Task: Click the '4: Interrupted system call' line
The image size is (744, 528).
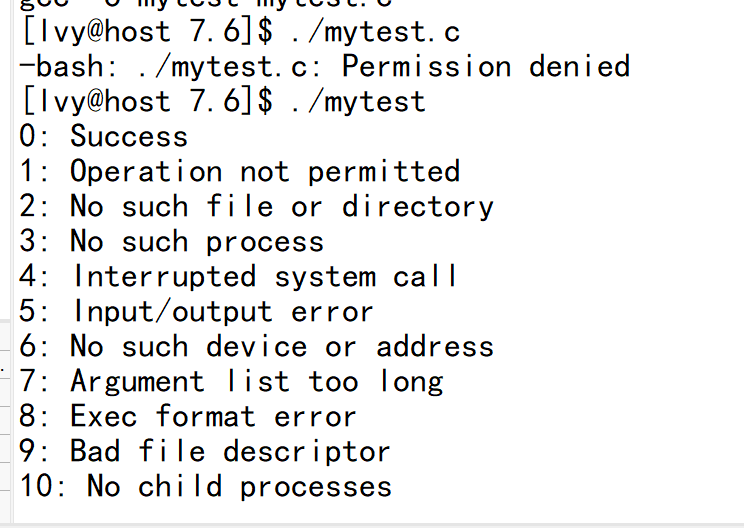Action: coord(238,277)
